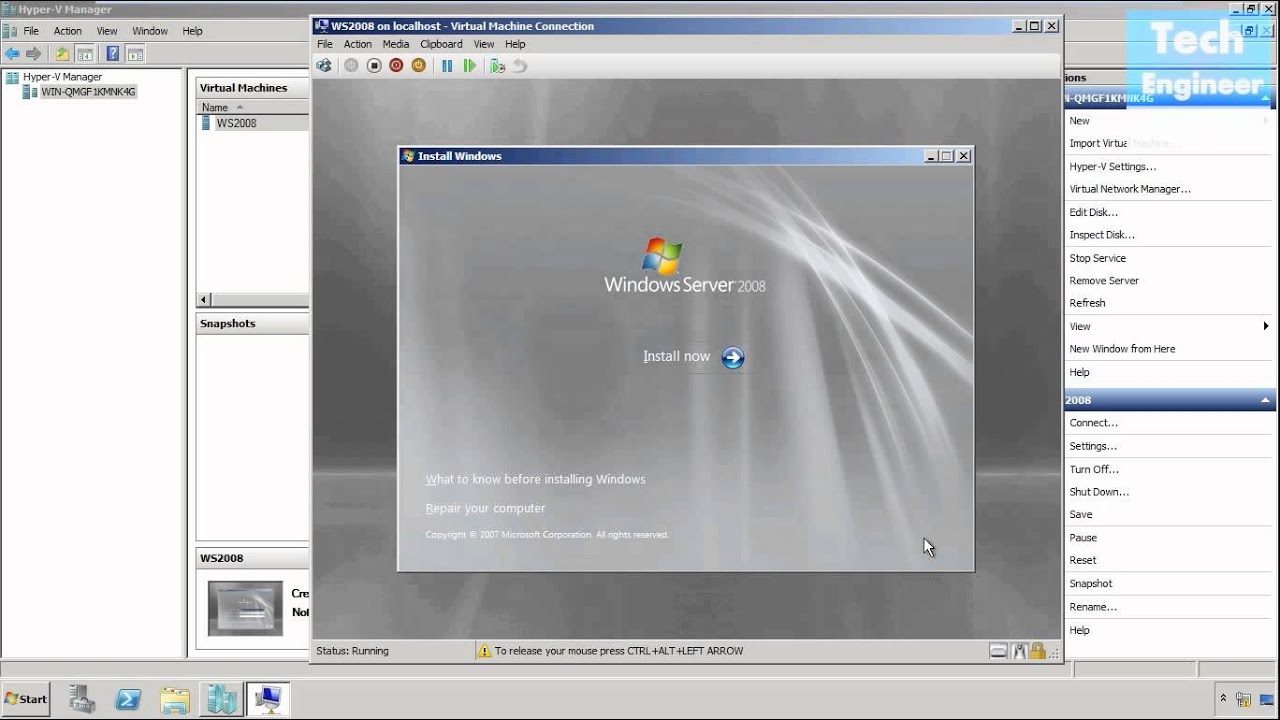Open Virtual Network Manager
The height and width of the screenshot is (720, 1280).
(1130, 189)
